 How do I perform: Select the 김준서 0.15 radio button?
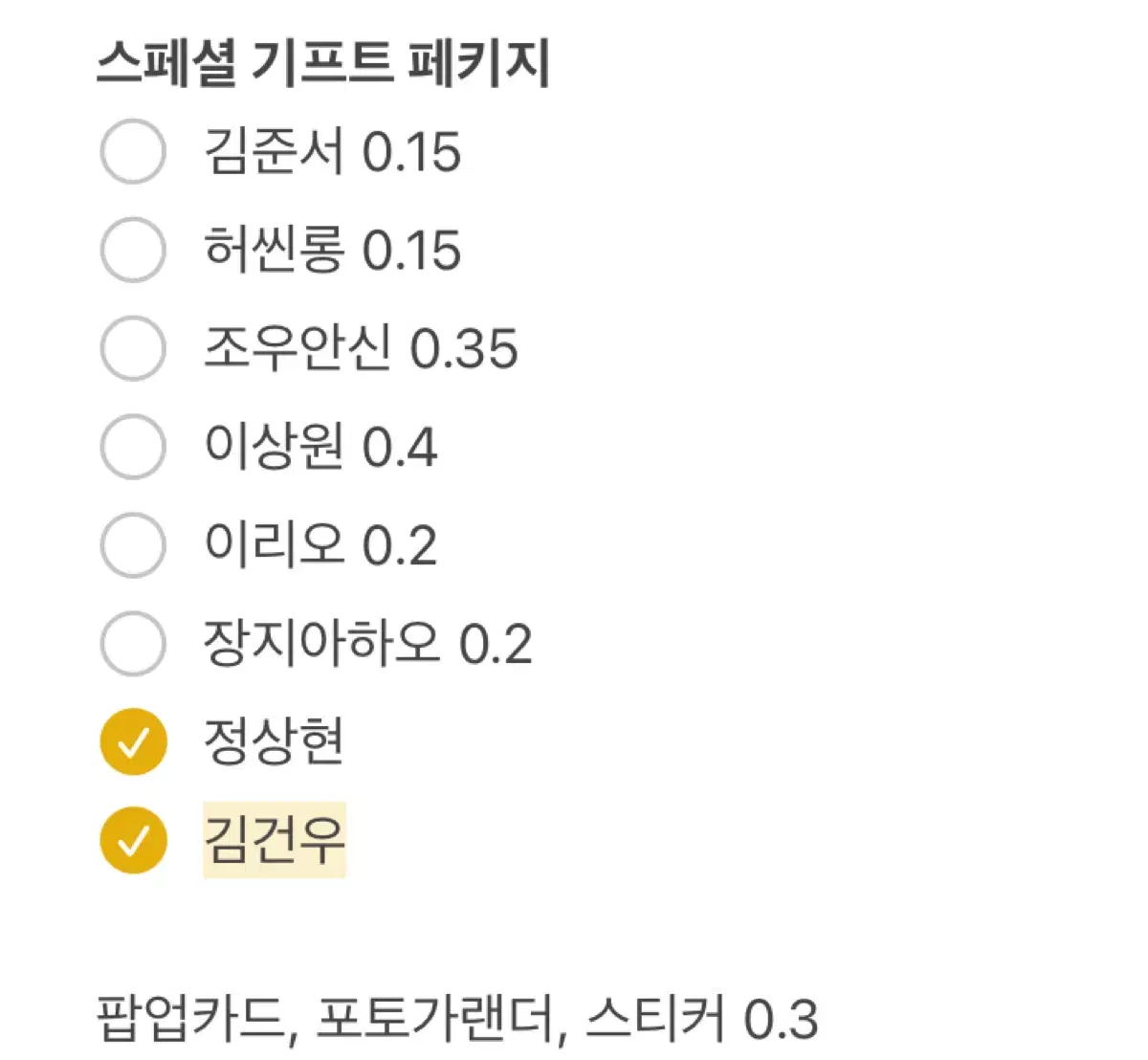(133, 149)
